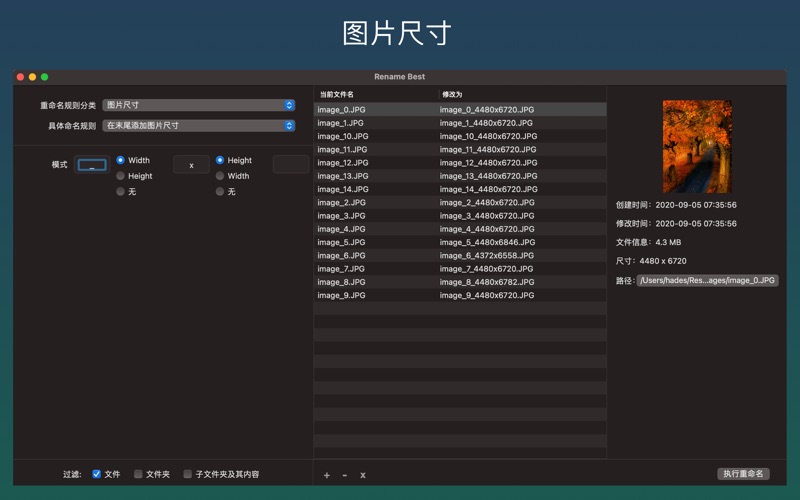
Task: Click the x separator input field
Action: coord(191,165)
